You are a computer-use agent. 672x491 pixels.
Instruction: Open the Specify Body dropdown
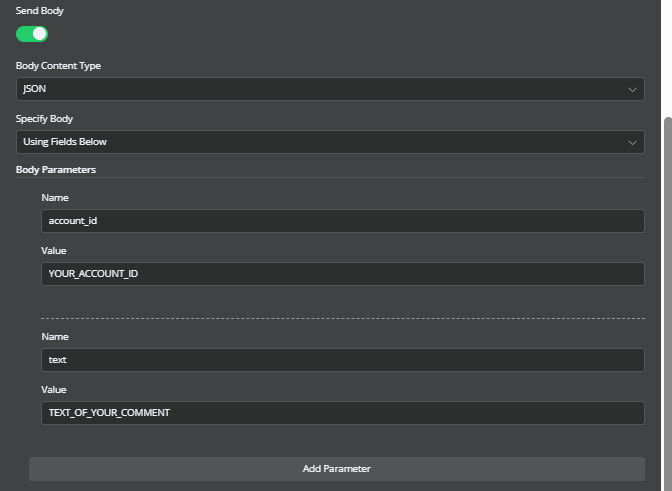coord(330,142)
